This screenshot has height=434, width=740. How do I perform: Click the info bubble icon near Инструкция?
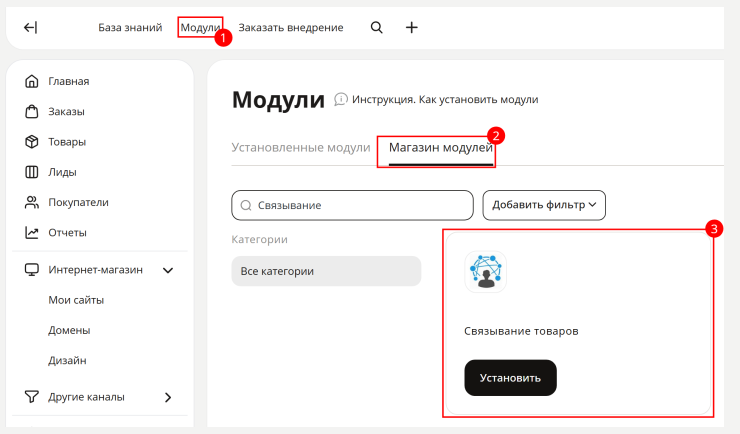pyautogui.click(x=341, y=99)
